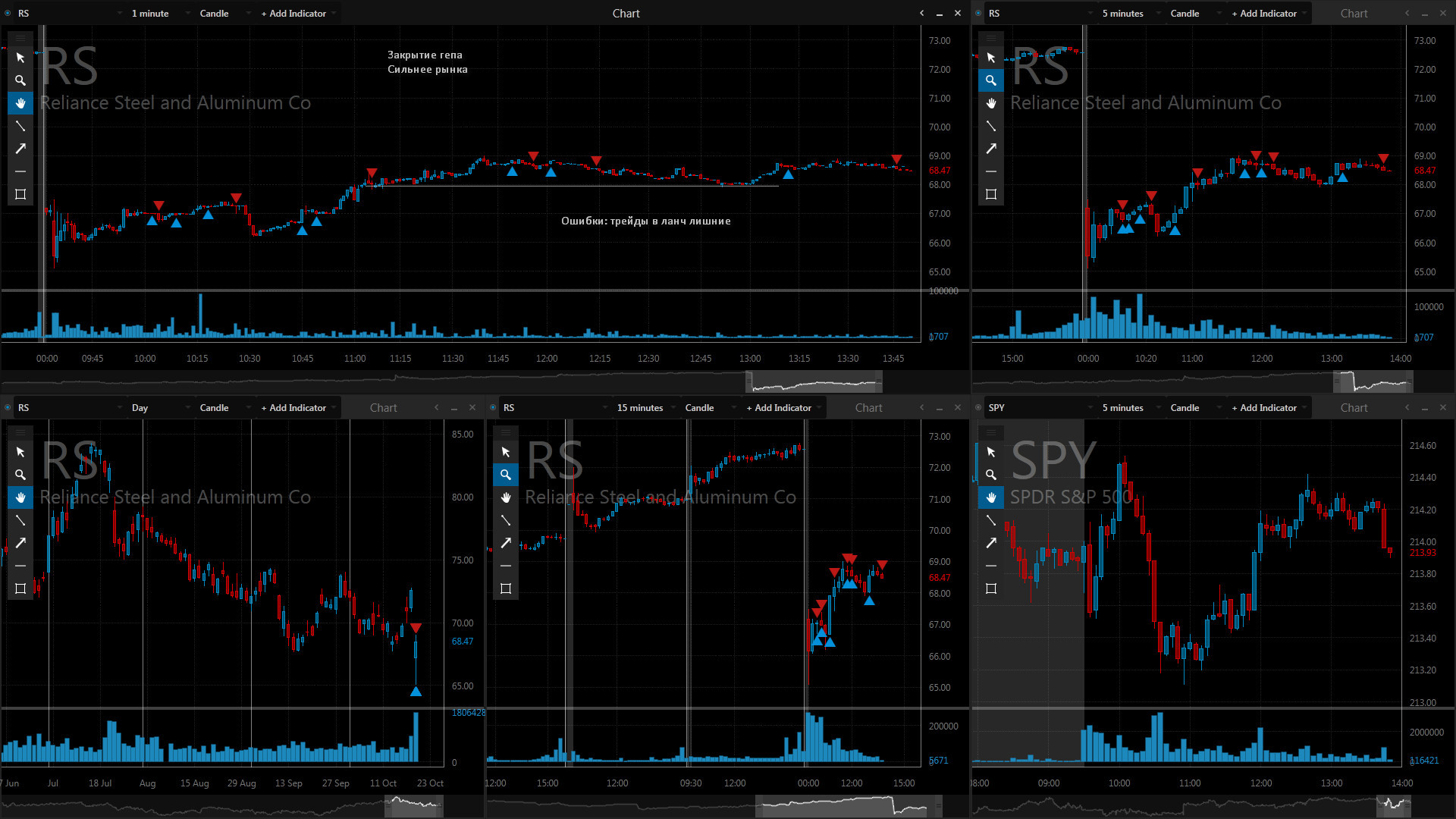Click RS symbol field in 1 minute chart

tap(69, 13)
